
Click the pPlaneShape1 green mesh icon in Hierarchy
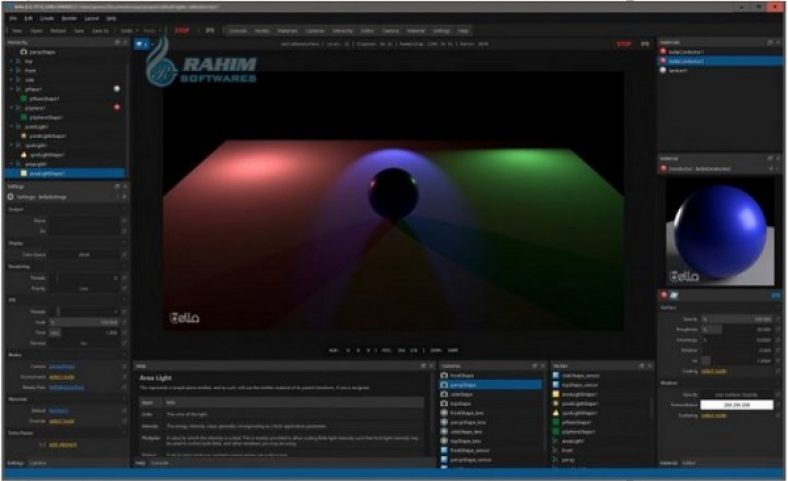point(23,99)
